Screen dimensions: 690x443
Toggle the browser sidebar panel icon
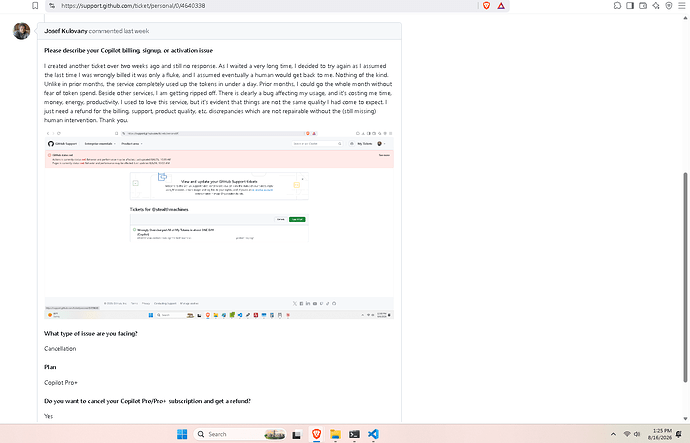(x=630, y=6)
